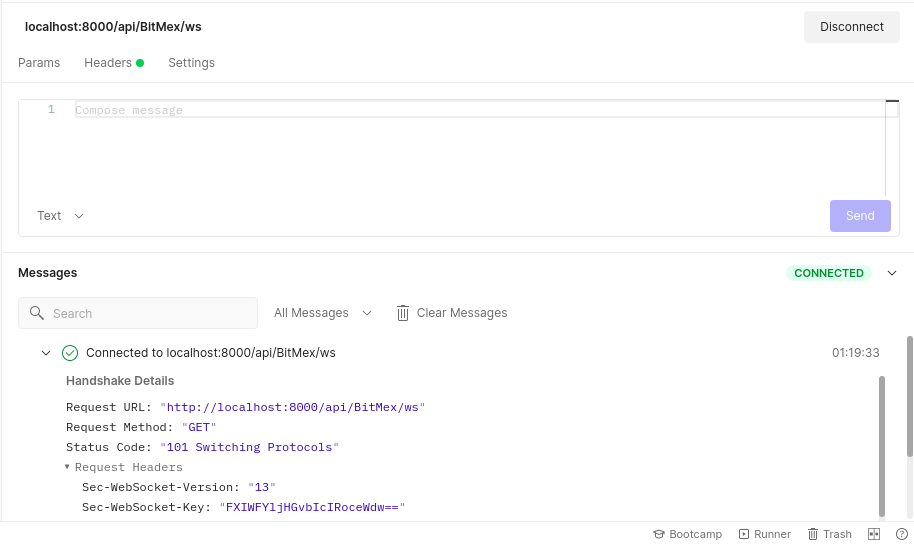Click the messages list outer scrollbar

click(909, 396)
